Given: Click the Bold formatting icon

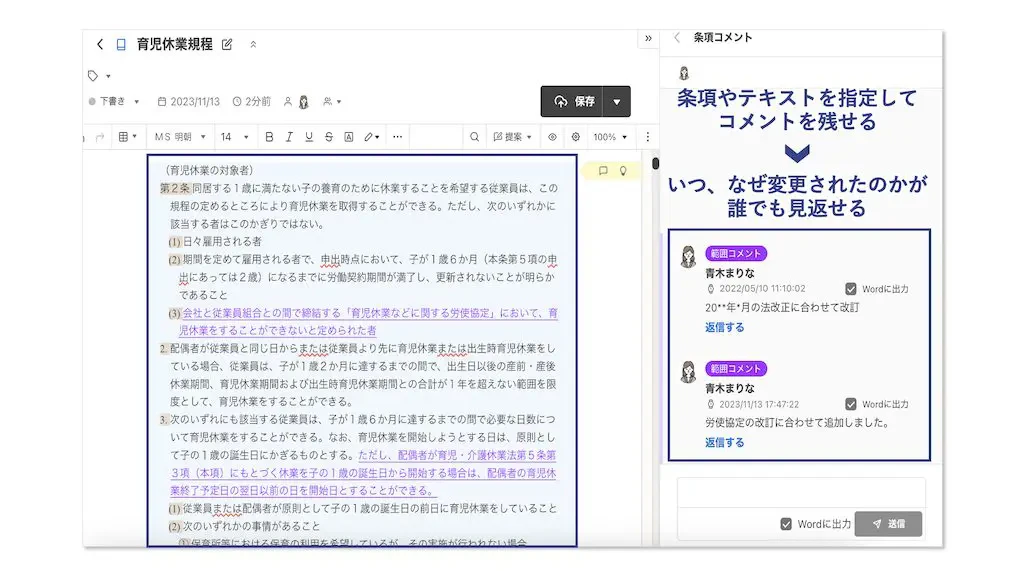Looking at the screenshot, I should 268,137.
